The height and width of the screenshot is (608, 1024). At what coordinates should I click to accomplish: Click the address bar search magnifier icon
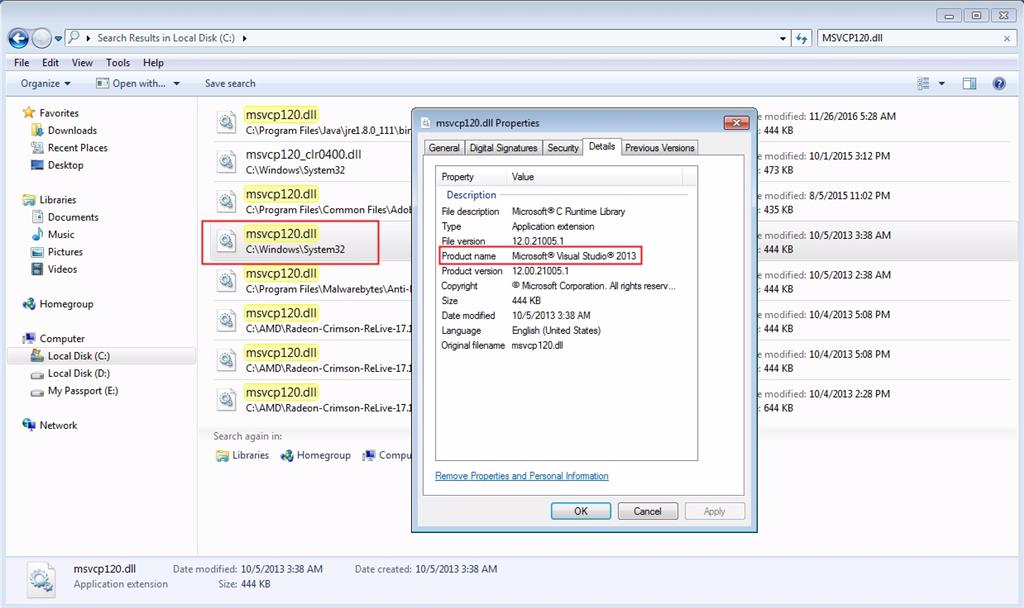point(74,37)
